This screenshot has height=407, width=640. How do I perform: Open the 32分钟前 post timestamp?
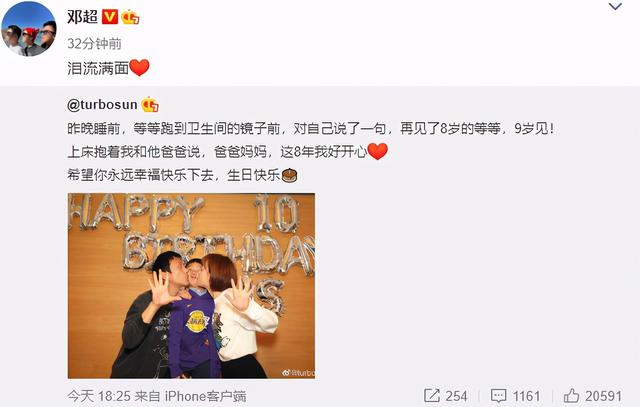tap(94, 43)
